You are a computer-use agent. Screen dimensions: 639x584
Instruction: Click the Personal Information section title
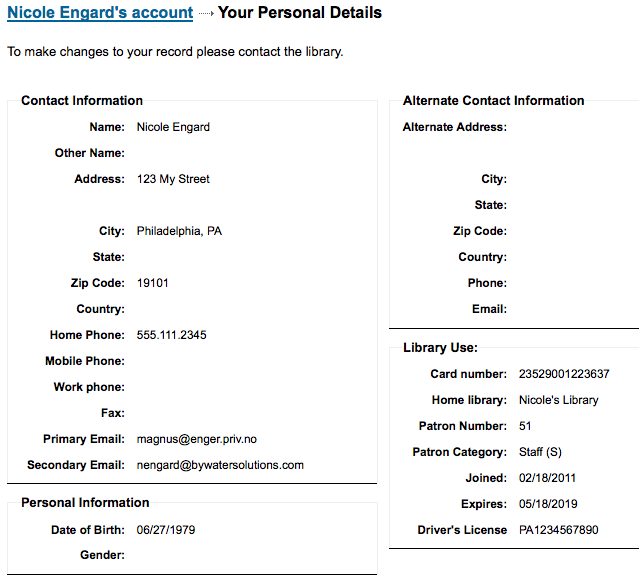pyautogui.click(x=85, y=502)
